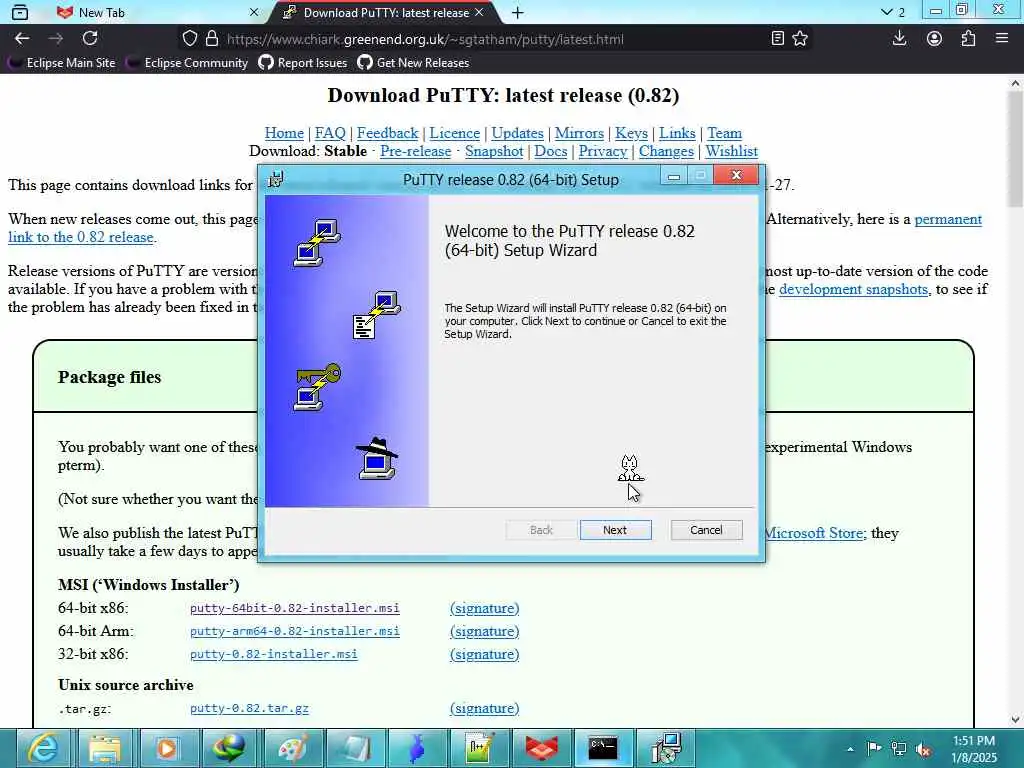
Task: Open the Licence link
Action: click(455, 133)
